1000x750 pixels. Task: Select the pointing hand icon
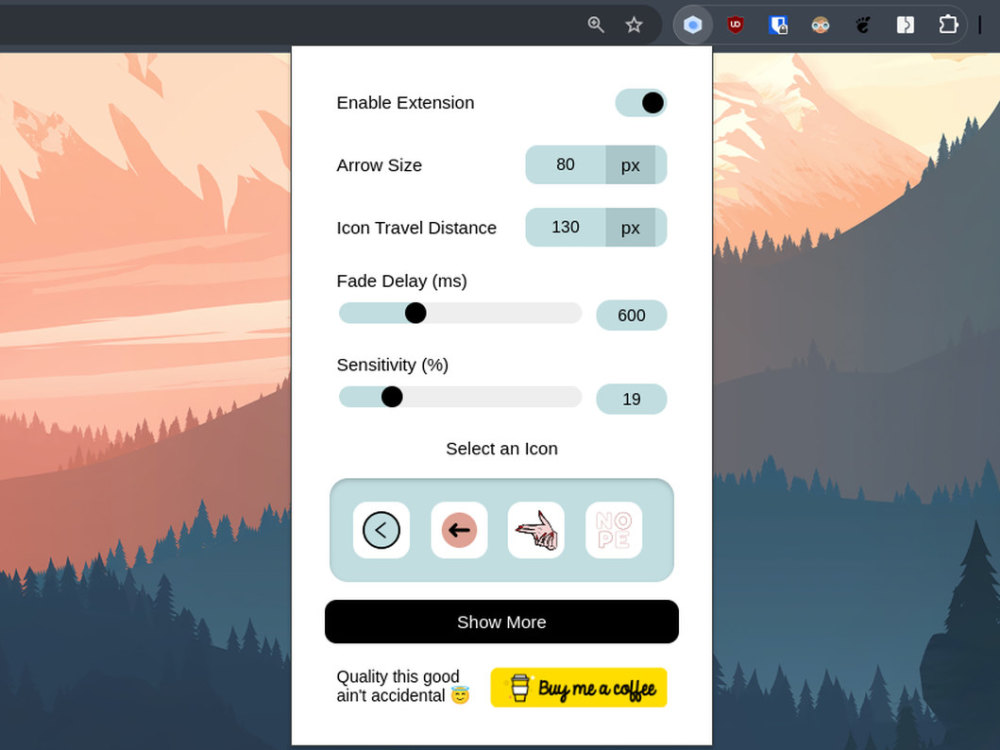click(x=536, y=530)
